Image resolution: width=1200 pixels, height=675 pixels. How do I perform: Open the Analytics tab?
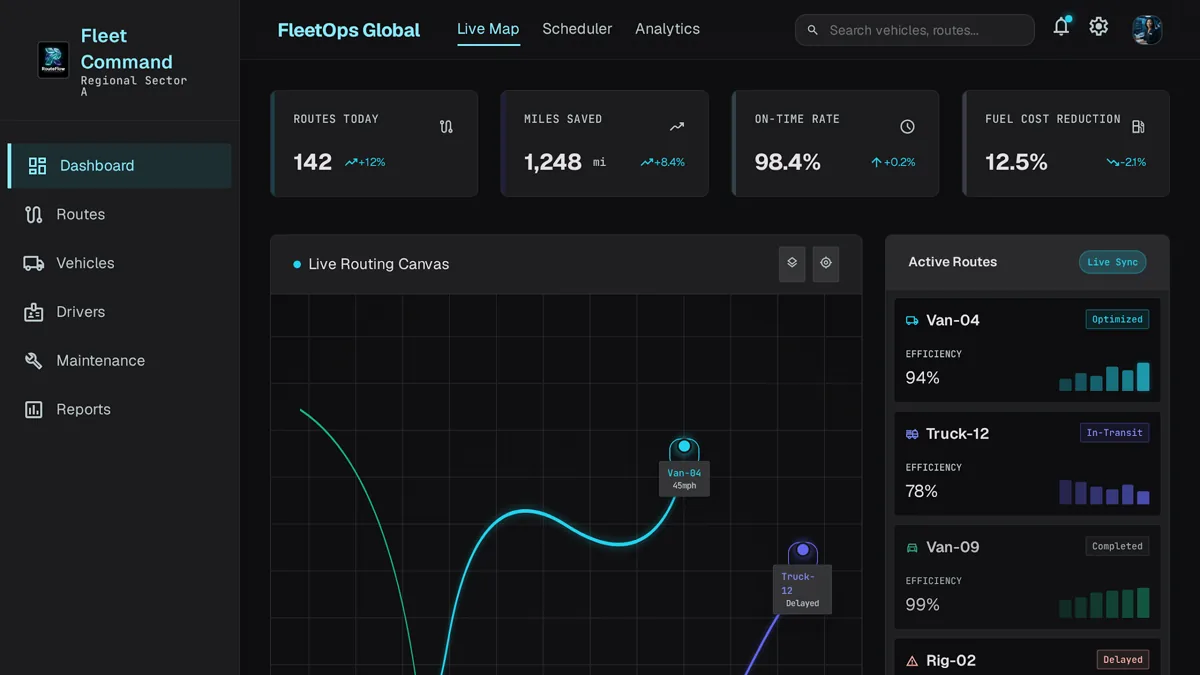[667, 29]
